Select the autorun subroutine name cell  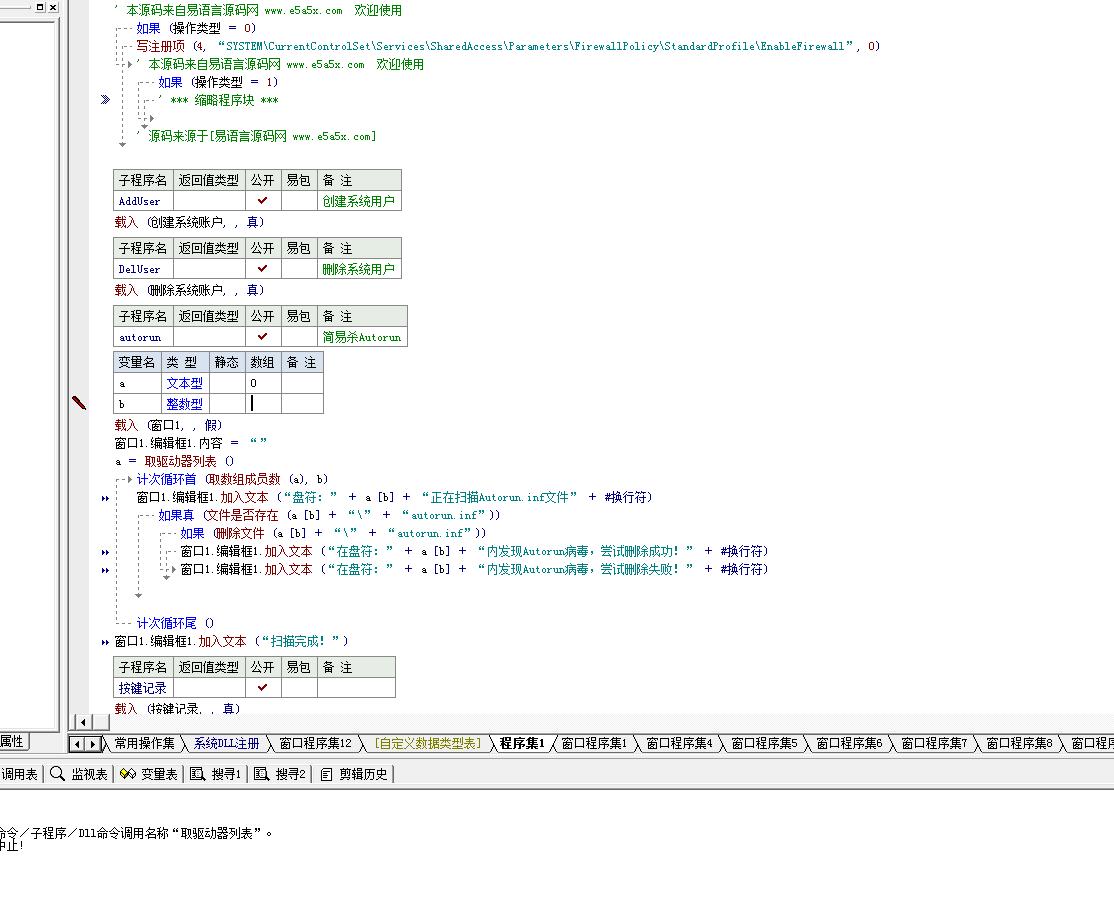point(144,336)
